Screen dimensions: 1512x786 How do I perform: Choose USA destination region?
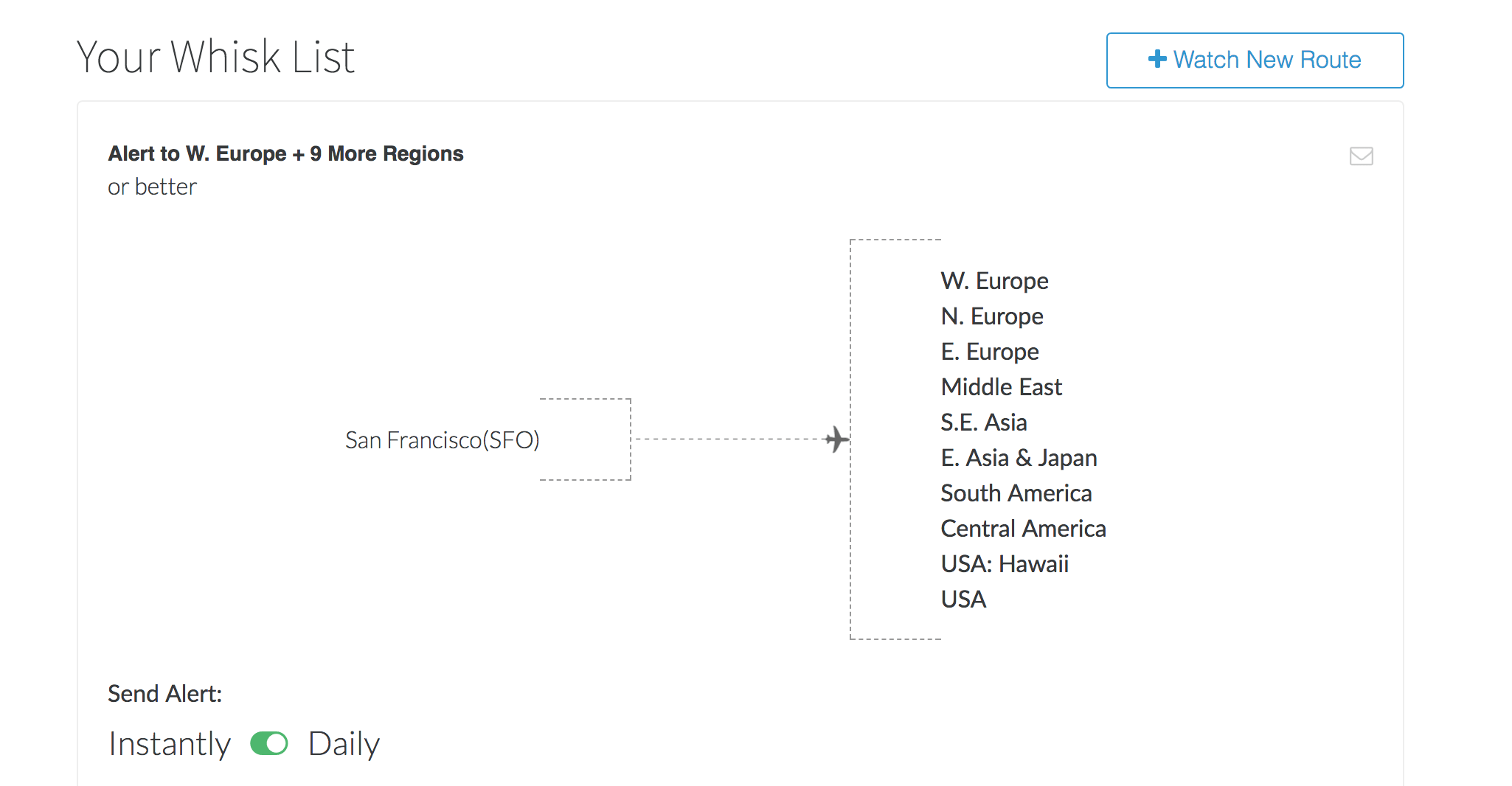(x=963, y=599)
